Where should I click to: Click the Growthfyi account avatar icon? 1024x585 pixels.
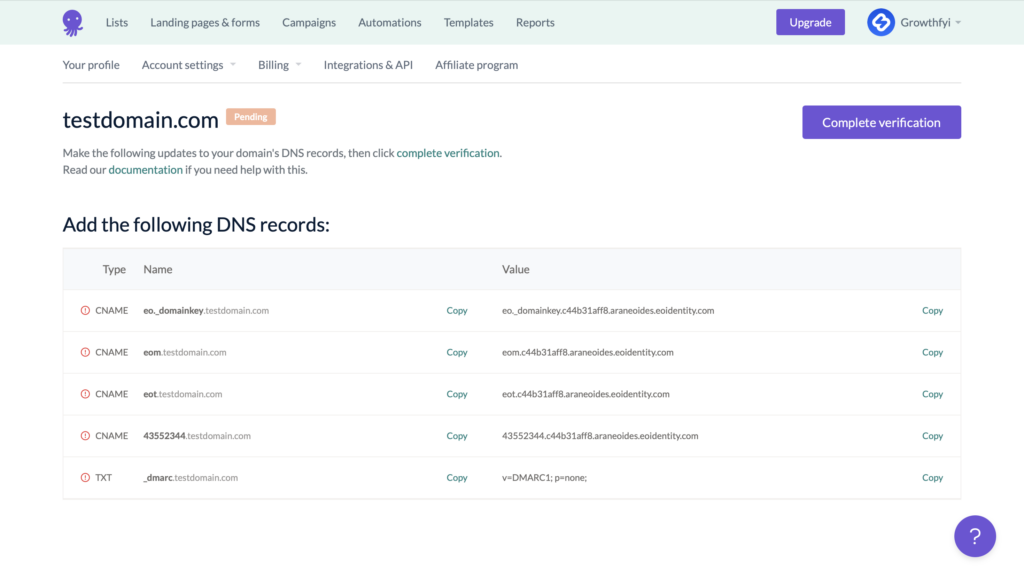(x=880, y=22)
